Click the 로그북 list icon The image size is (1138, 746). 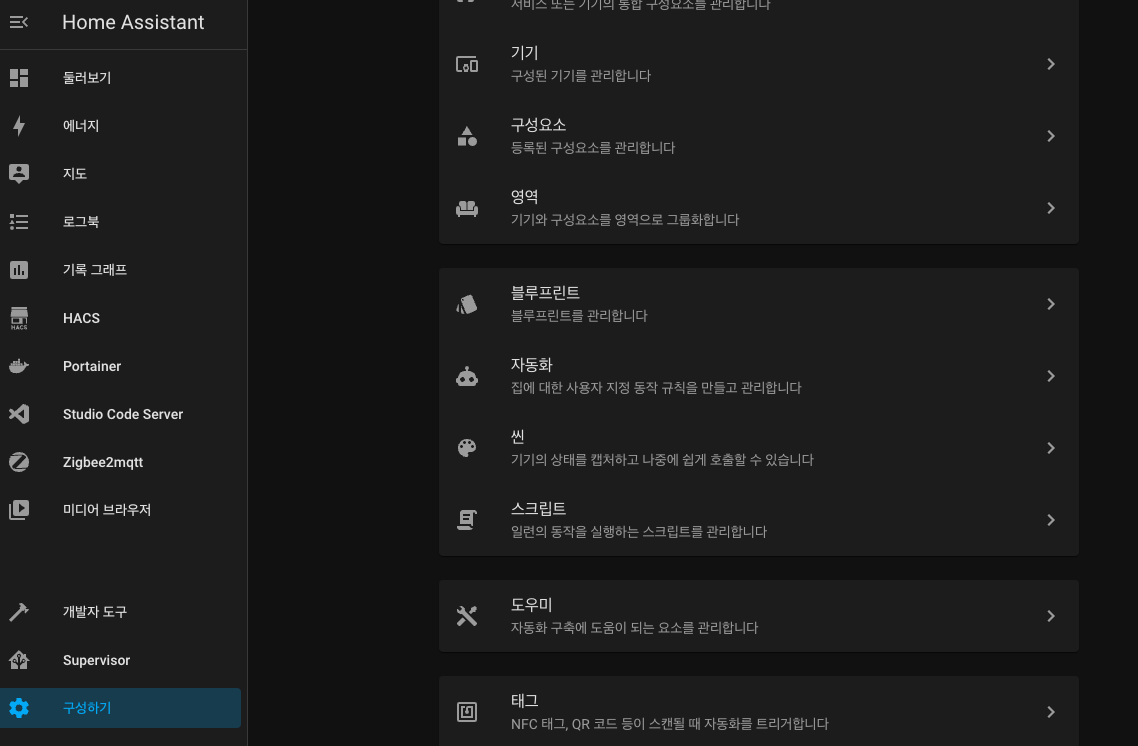(x=19, y=221)
